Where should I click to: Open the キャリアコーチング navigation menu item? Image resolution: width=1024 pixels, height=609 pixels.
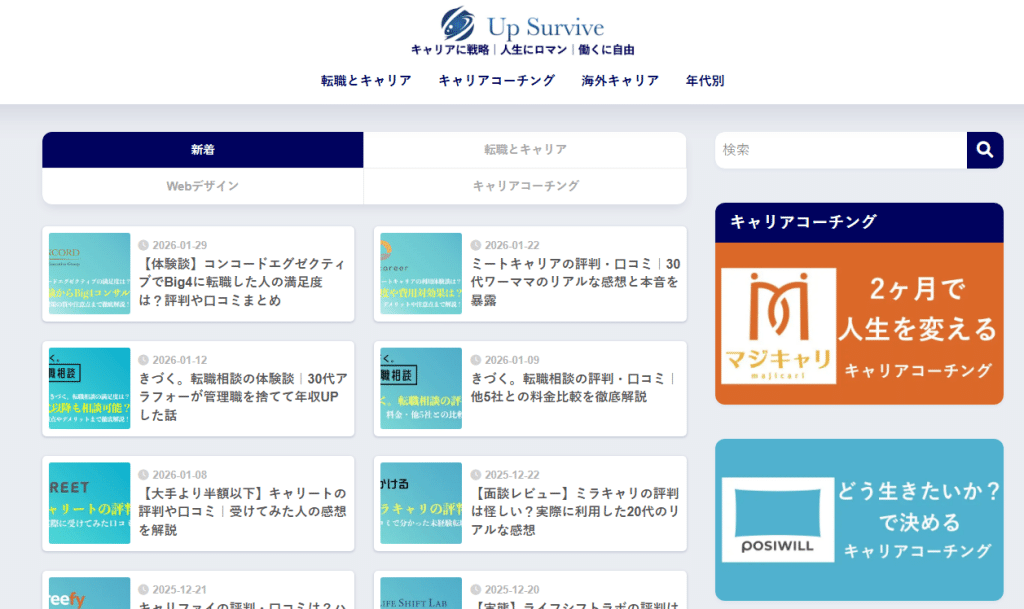click(496, 80)
